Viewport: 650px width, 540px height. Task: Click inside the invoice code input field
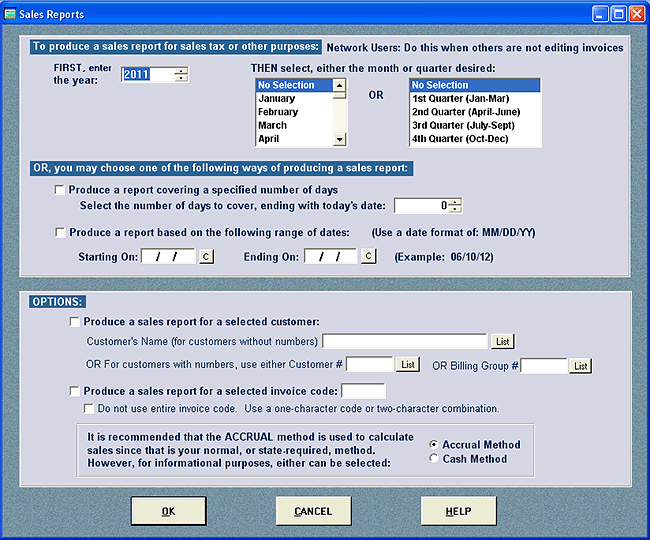click(x=363, y=391)
